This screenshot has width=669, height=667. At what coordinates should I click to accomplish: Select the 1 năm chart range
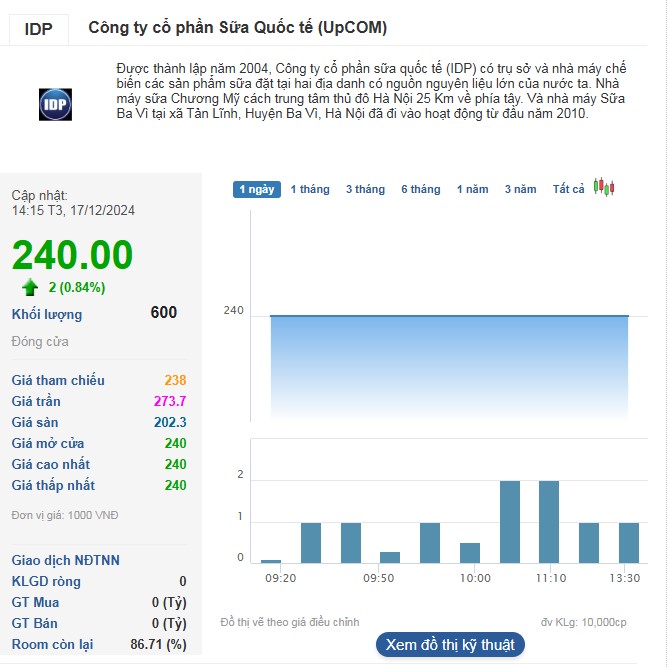tap(473, 189)
